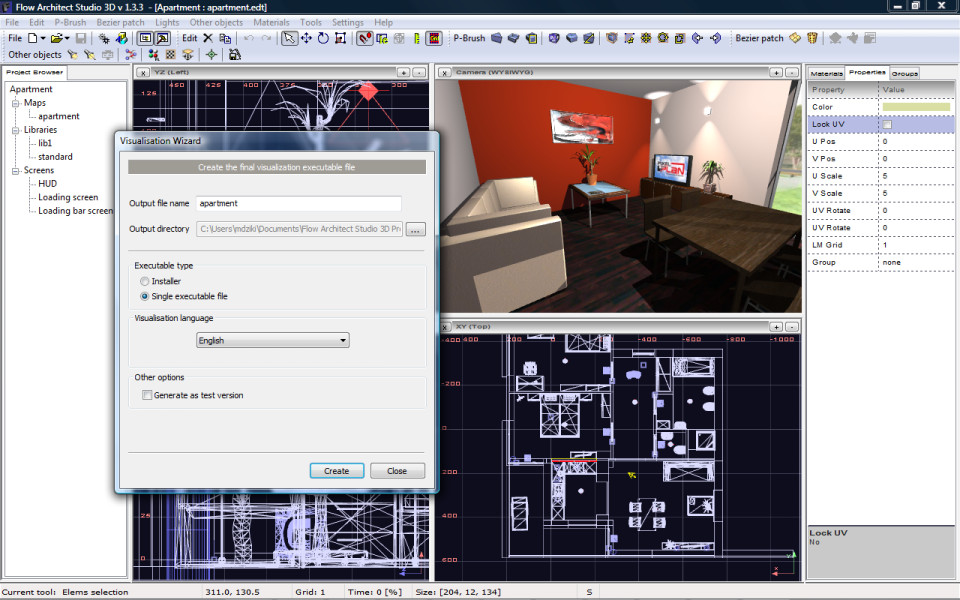Select the Move tool with four arrows
This screenshot has height=600, width=960.
click(306, 38)
